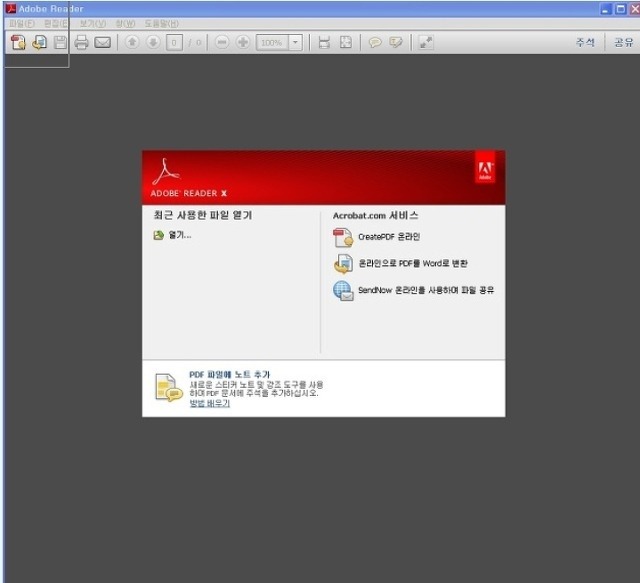Click the convert PDF to Word toolbar icon
The width and height of the screenshot is (640, 583).
pyautogui.click(x=39, y=42)
